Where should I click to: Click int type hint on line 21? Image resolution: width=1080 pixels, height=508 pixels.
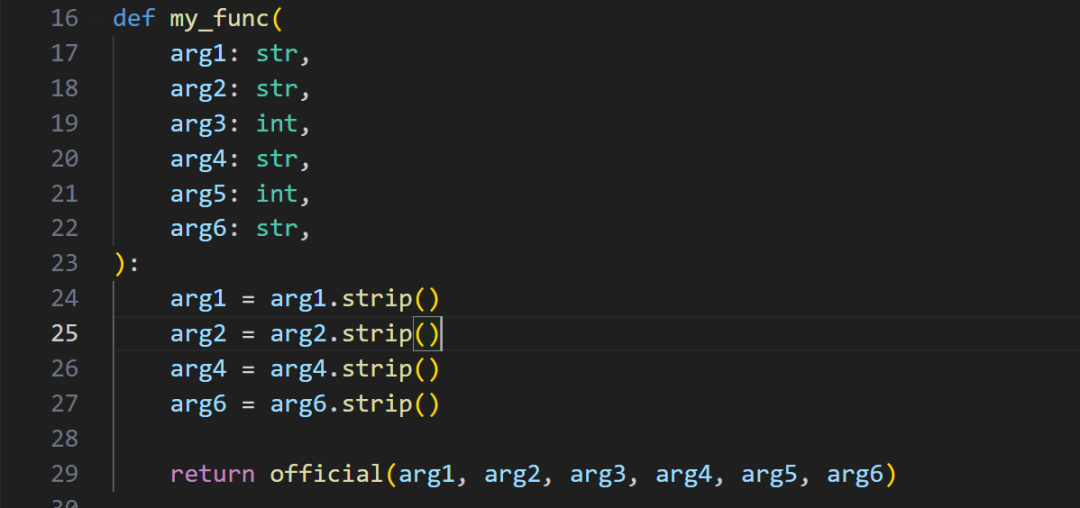278,194
